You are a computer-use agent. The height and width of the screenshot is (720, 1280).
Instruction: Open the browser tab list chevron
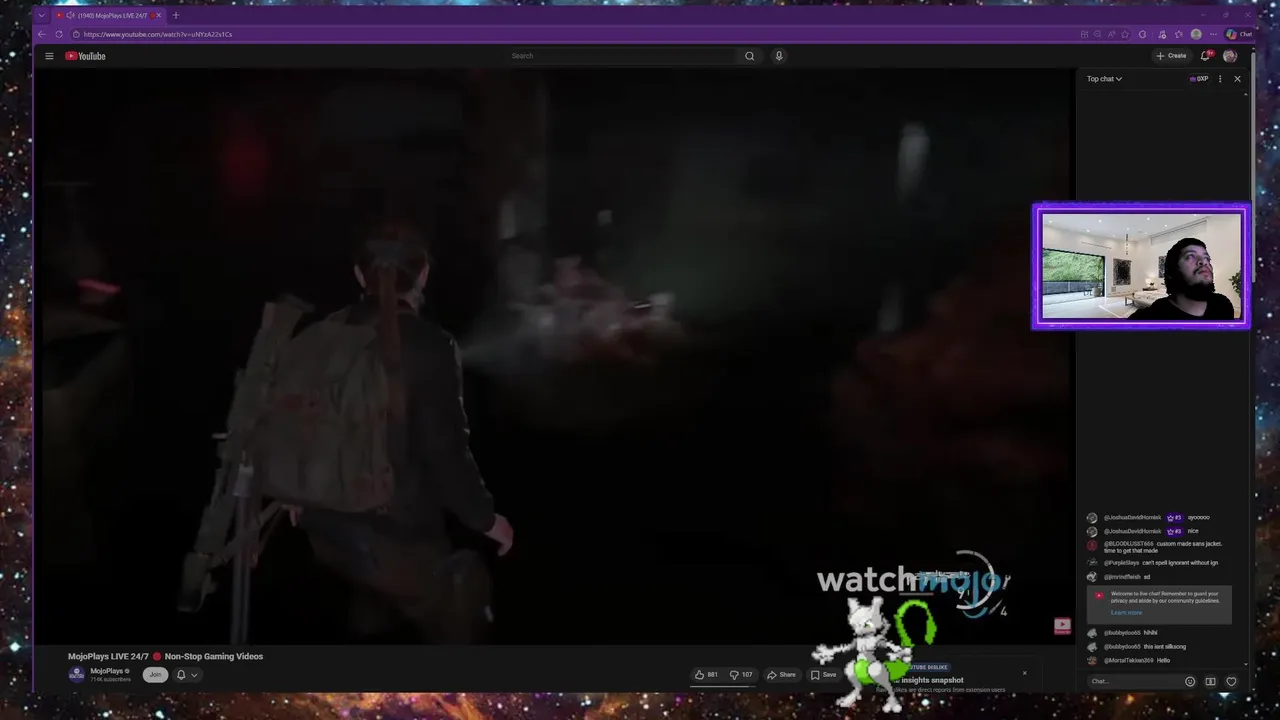tap(41, 15)
